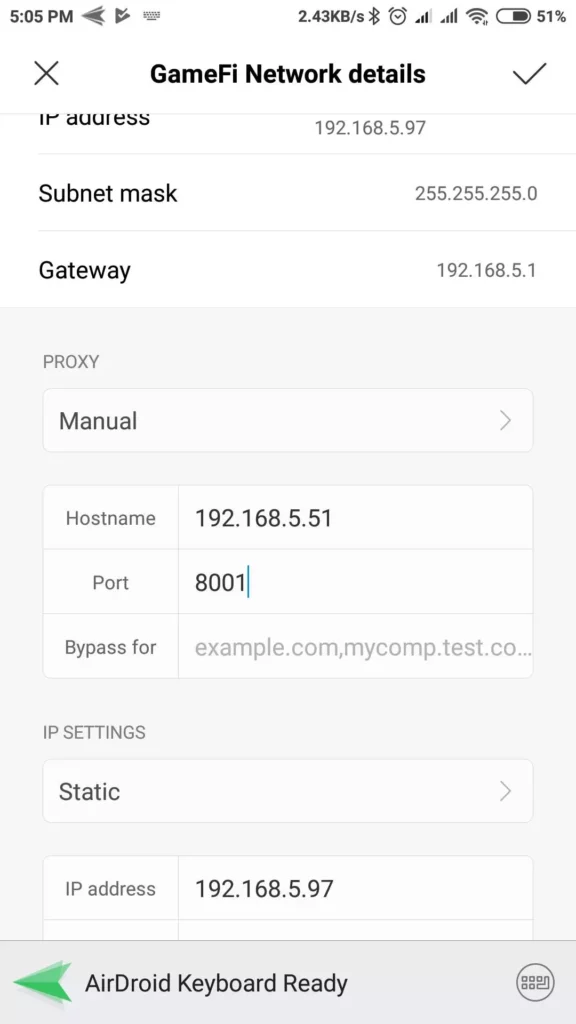Tap the Bluetooth icon in status bar
576x1024 pixels.
tap(374, 16)
